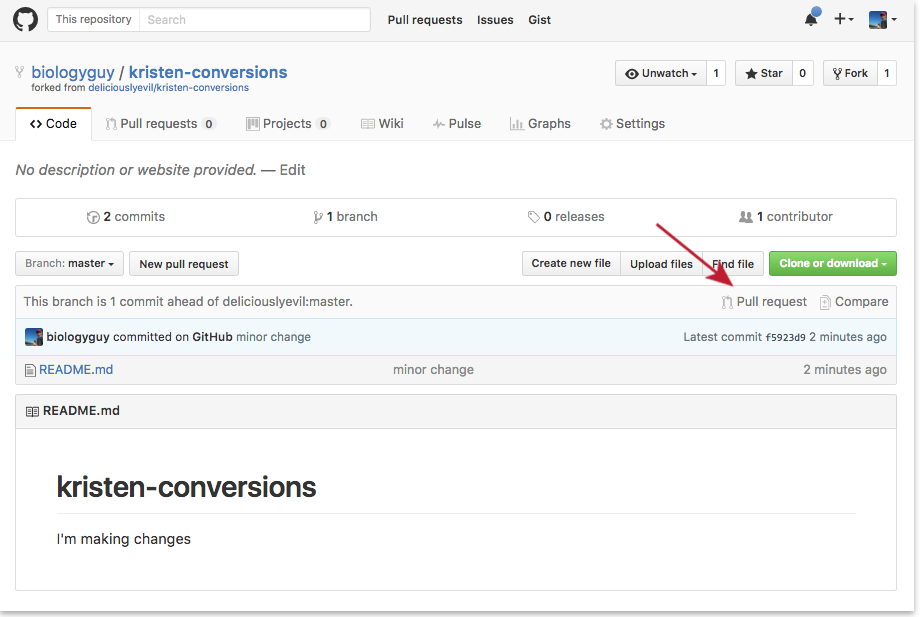Open the minor change commit message link
The height and width of the screenshot is (617, 923).
[x=273, y=337]
